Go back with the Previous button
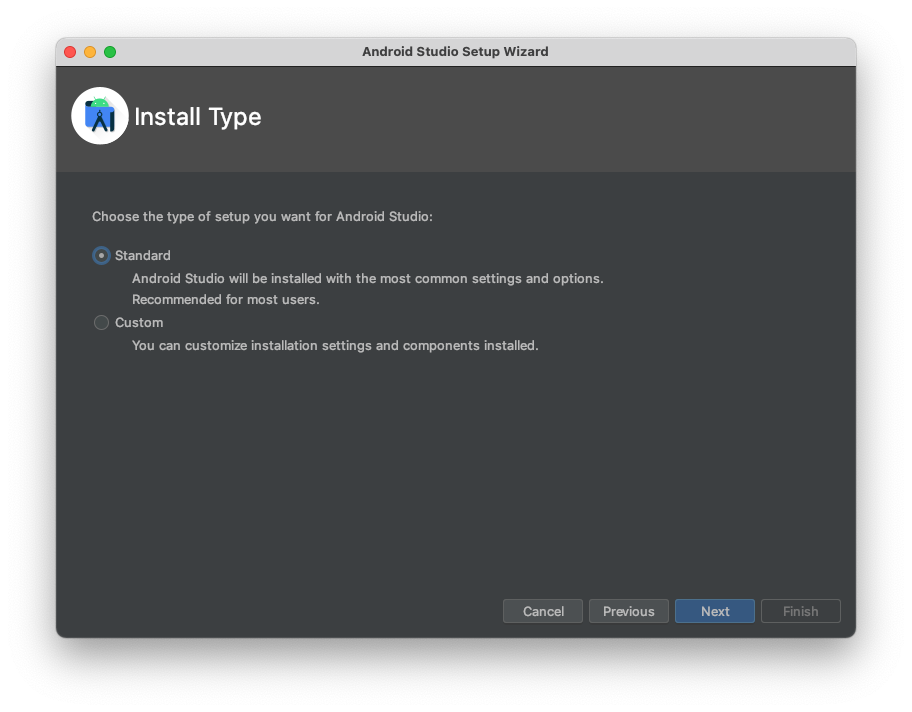Image resolution: width=912 pixels, height=712 pixels. 628,611
